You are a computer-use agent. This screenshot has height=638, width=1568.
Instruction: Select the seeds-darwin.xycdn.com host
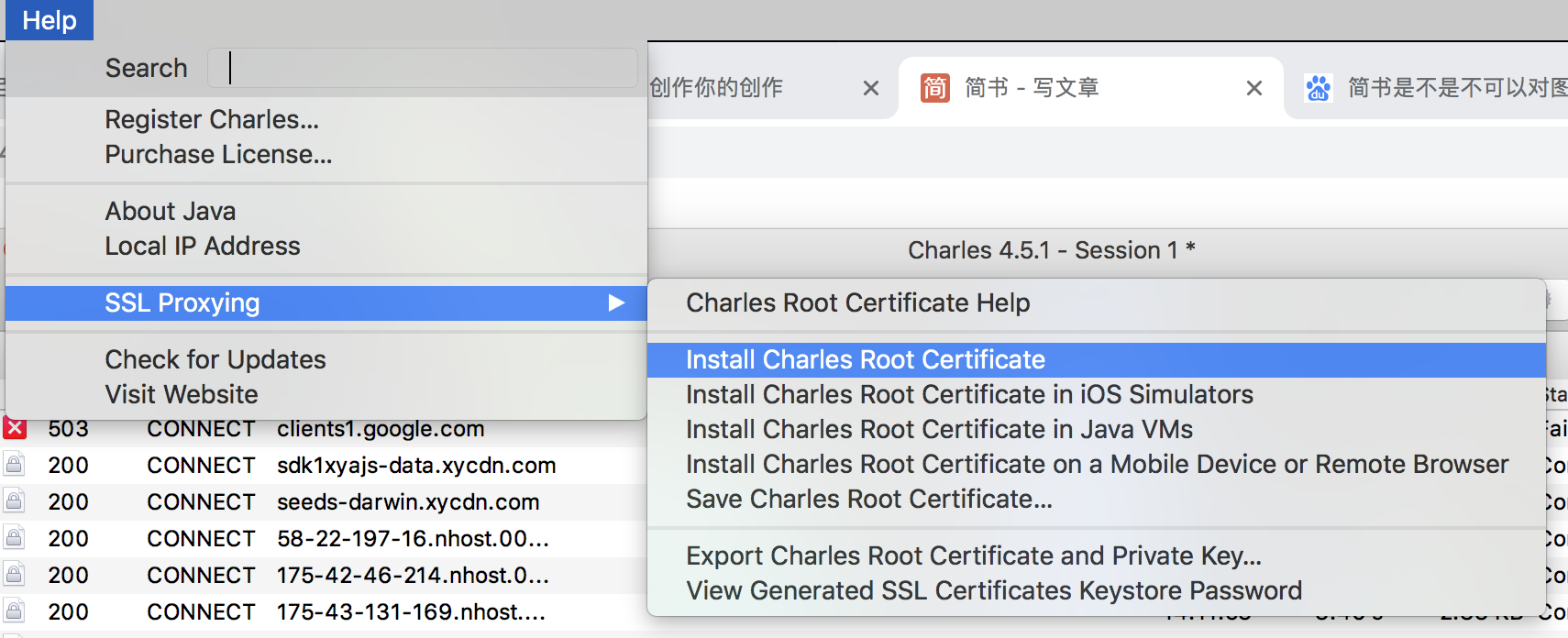tap(408, 502)
